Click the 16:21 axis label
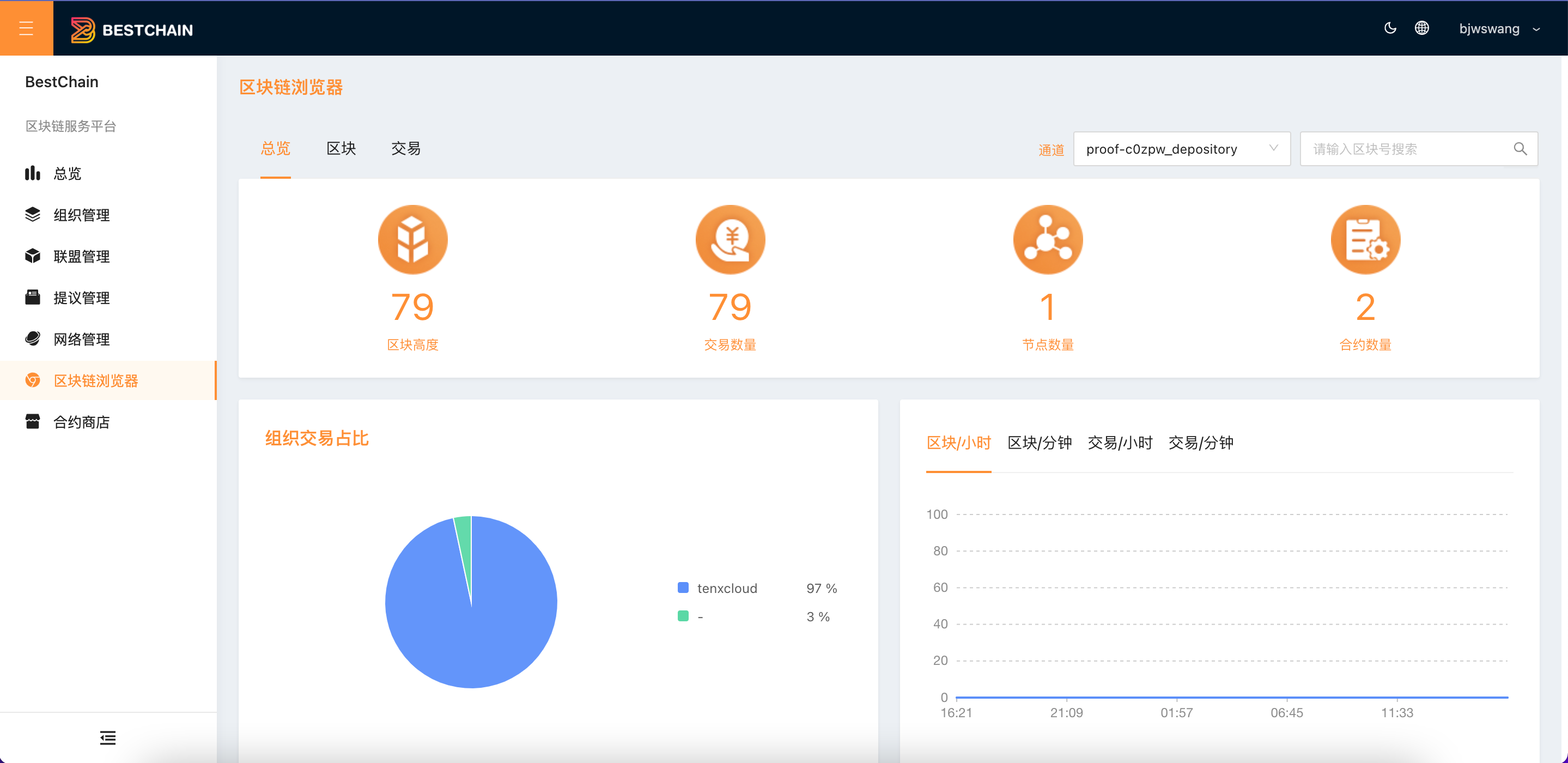 956,712
